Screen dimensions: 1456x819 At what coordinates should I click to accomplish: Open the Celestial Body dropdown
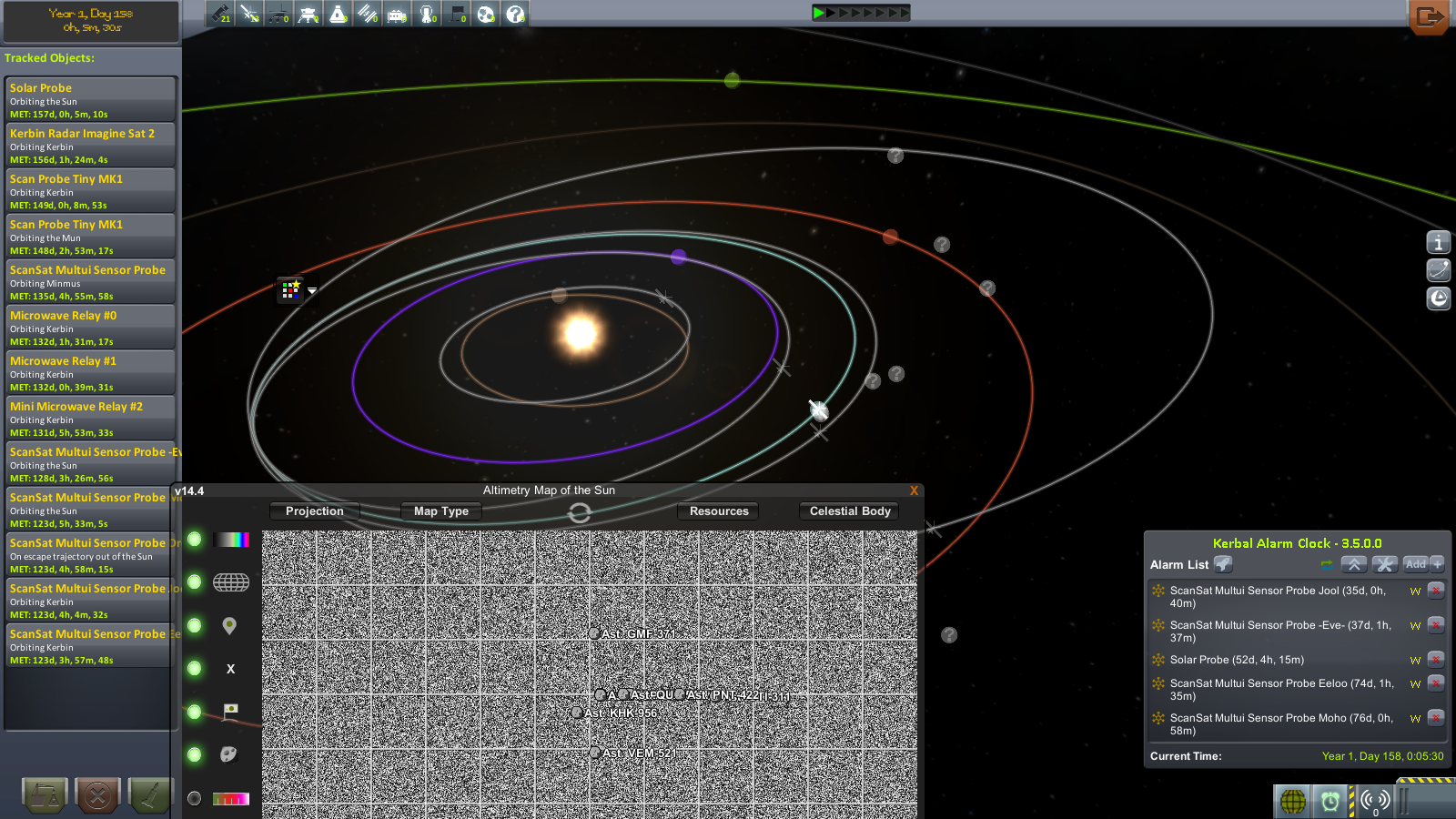pos(850,511)
